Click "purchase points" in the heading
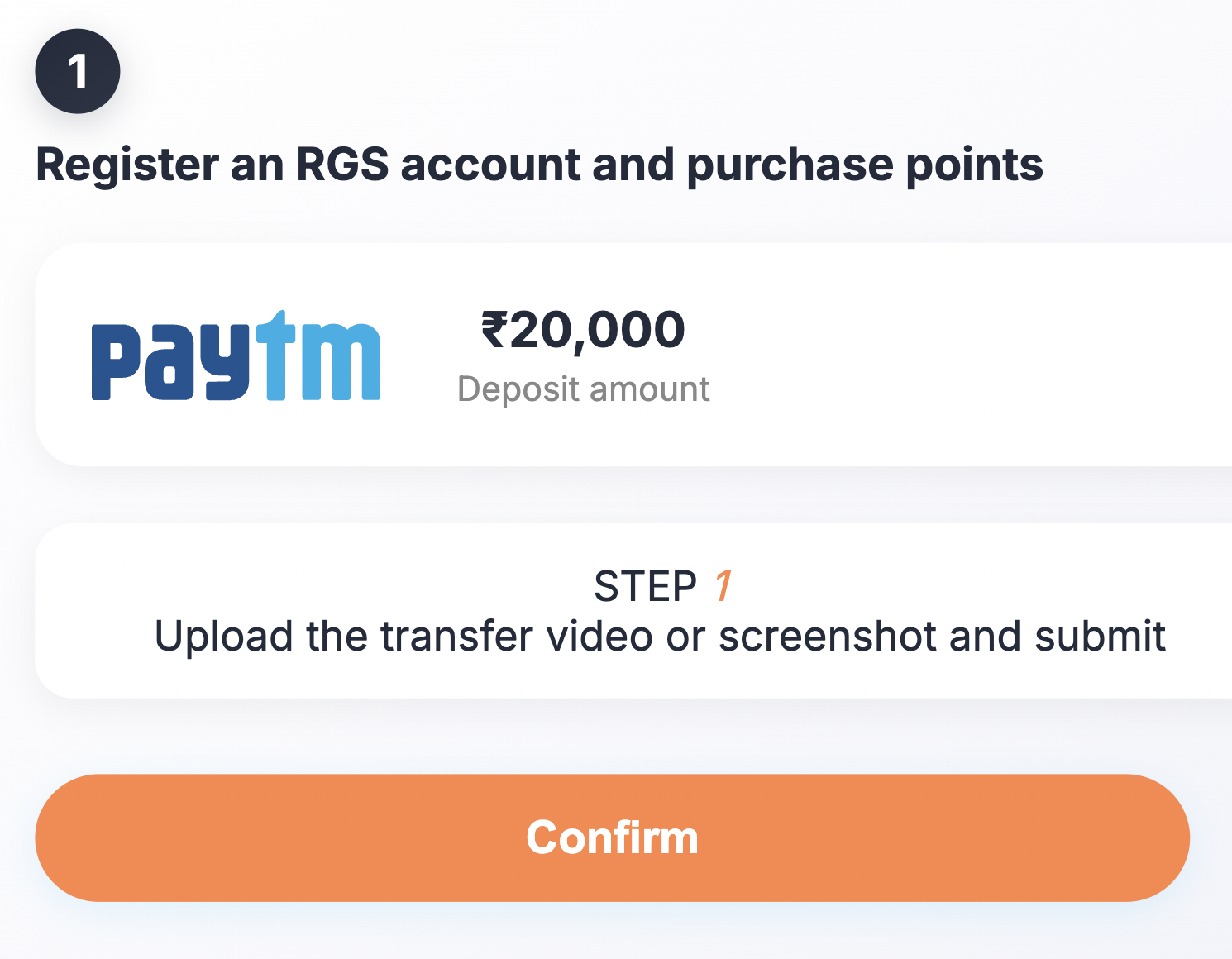The height and width of the screenshot is (959, 1232). click(x=865, y=165)
